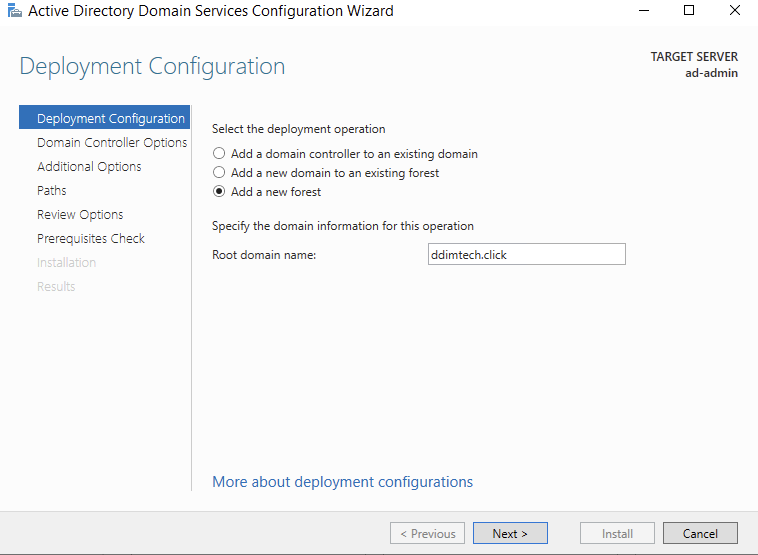The width and height of the screenshot is (758, 555).
Task: Click the ad-admin target server name
Action: coord(711,73)
